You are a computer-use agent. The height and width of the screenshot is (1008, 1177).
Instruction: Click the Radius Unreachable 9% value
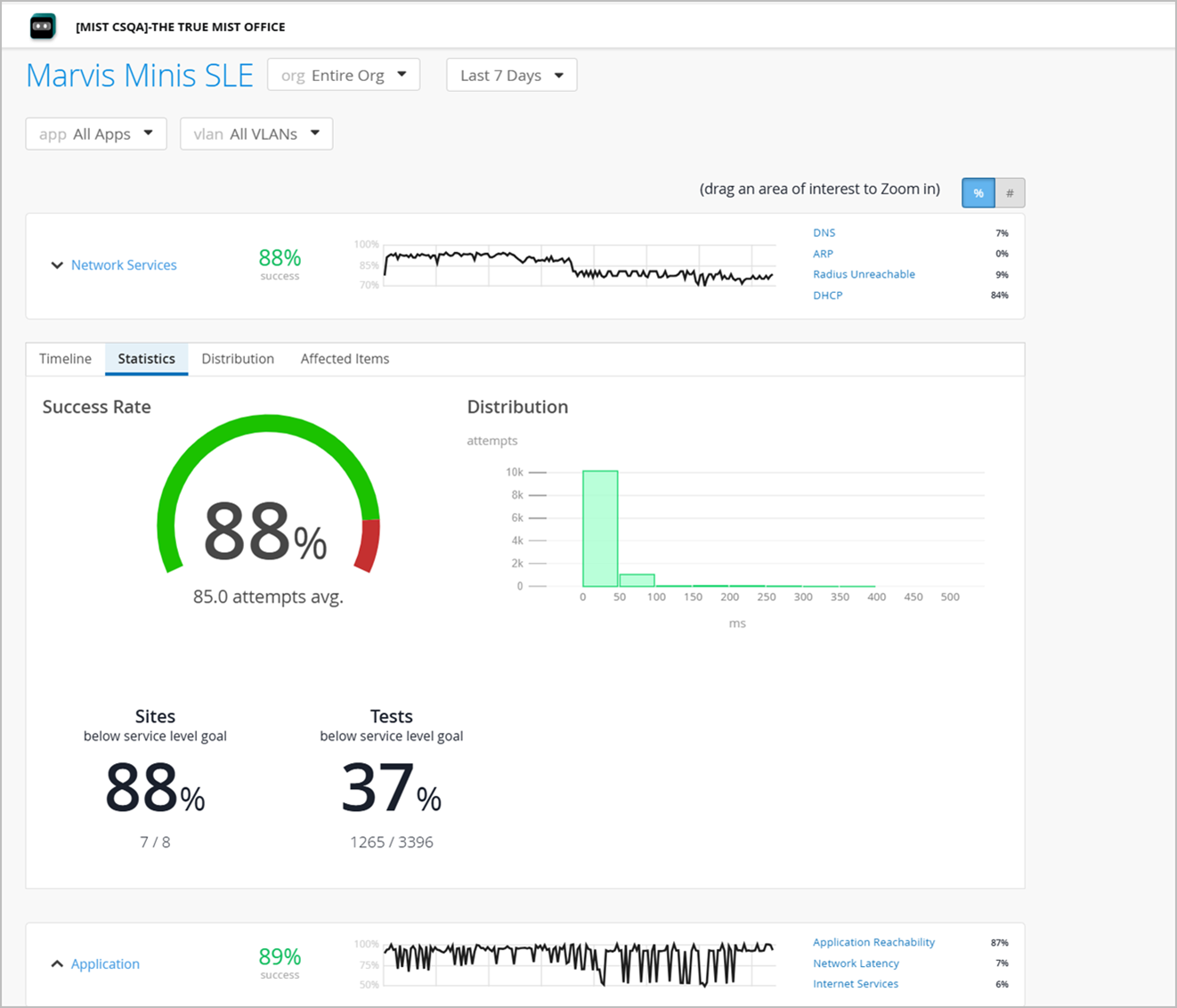coord(1002,275)
